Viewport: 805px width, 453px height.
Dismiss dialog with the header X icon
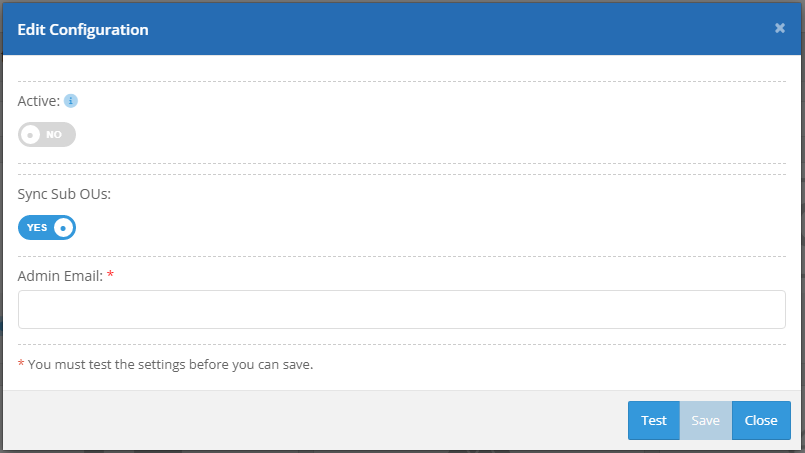[x=780, y=28]
